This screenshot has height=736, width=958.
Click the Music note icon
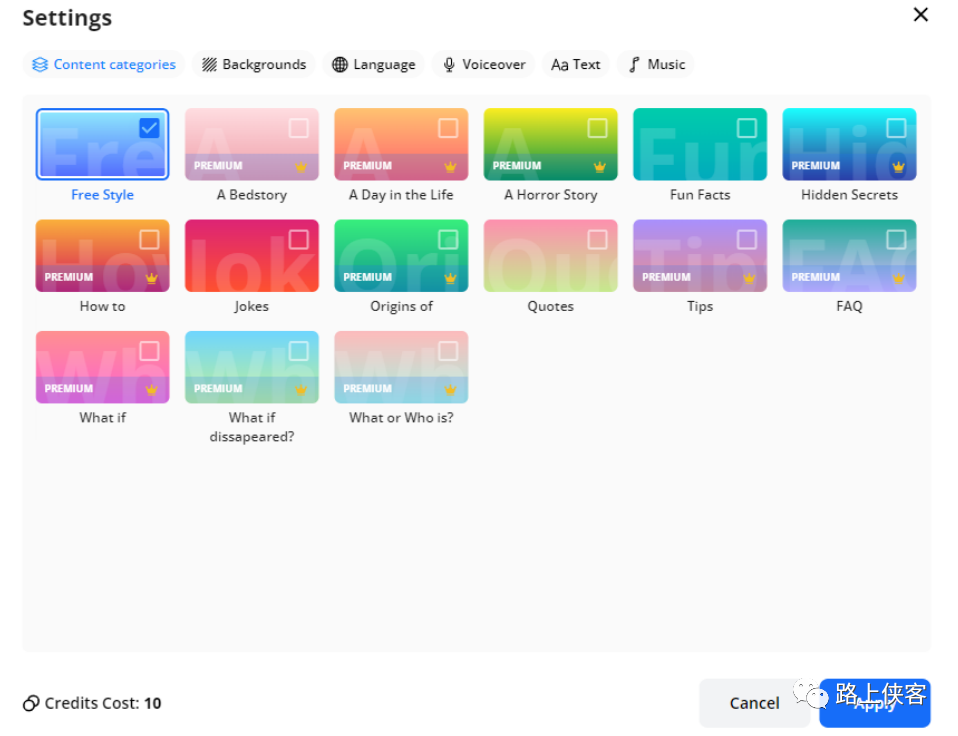point(634,65)
